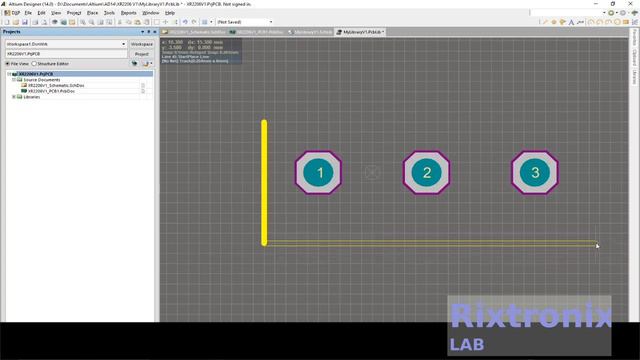Select XR2206V1_PCB1.PcbDoc in project tree
The width and height of the screenshot is (640, 360).
click(x=51, y=91)
